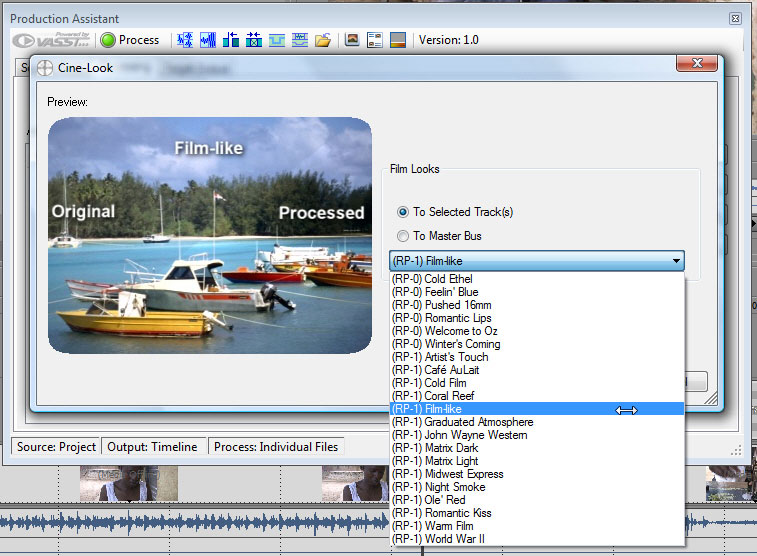Click the first blue waveform toolbar icon
The width and height of the screenshot is (757, 556).
(x=185, y=40)
